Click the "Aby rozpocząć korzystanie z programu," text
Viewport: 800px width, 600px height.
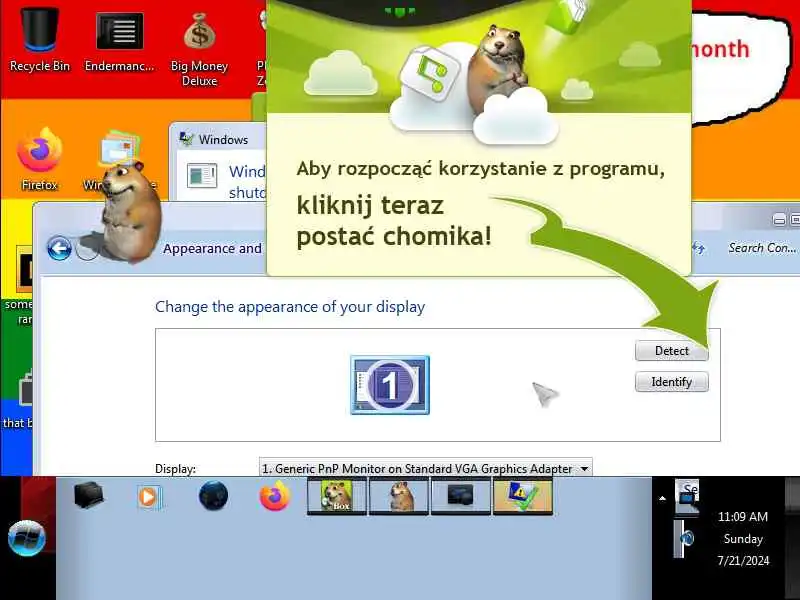(x=481, y=168)
